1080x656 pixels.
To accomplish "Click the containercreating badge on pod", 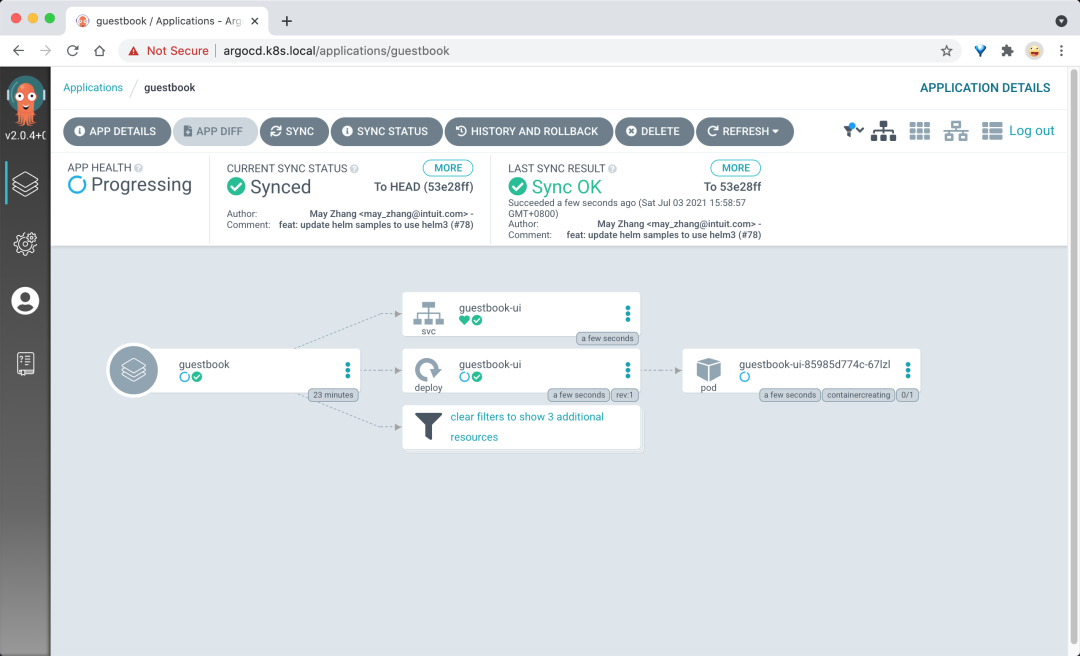I will pos(858,395).
